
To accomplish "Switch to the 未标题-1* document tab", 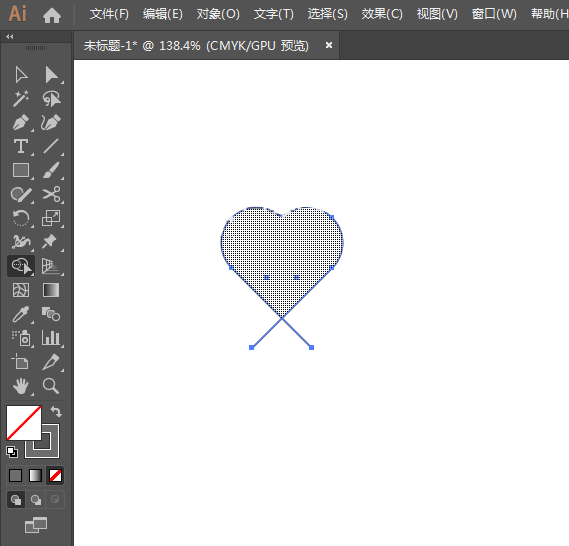I will coord(196,46).
